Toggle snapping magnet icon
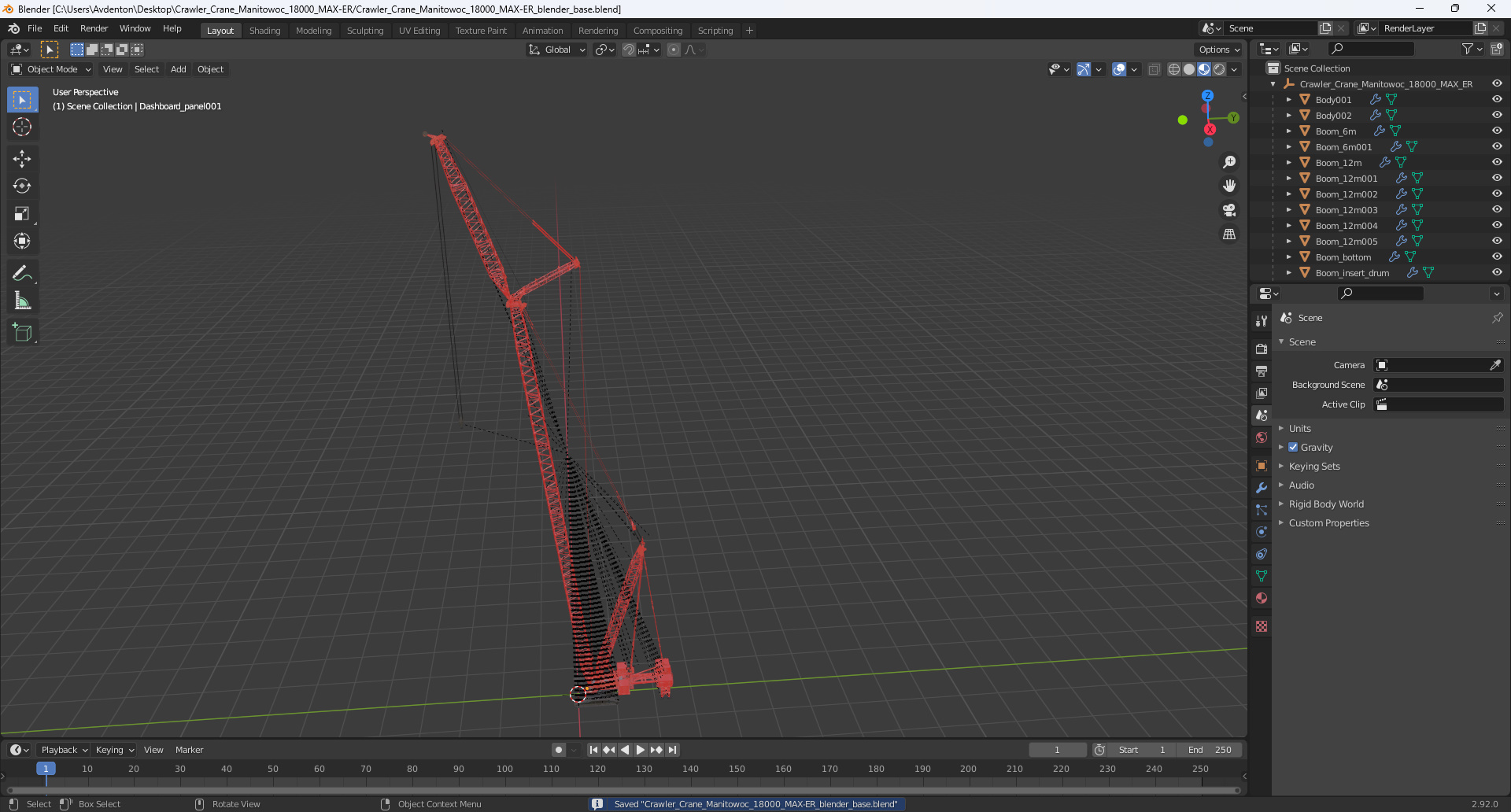1511x812 pixels. coord(629,50)
